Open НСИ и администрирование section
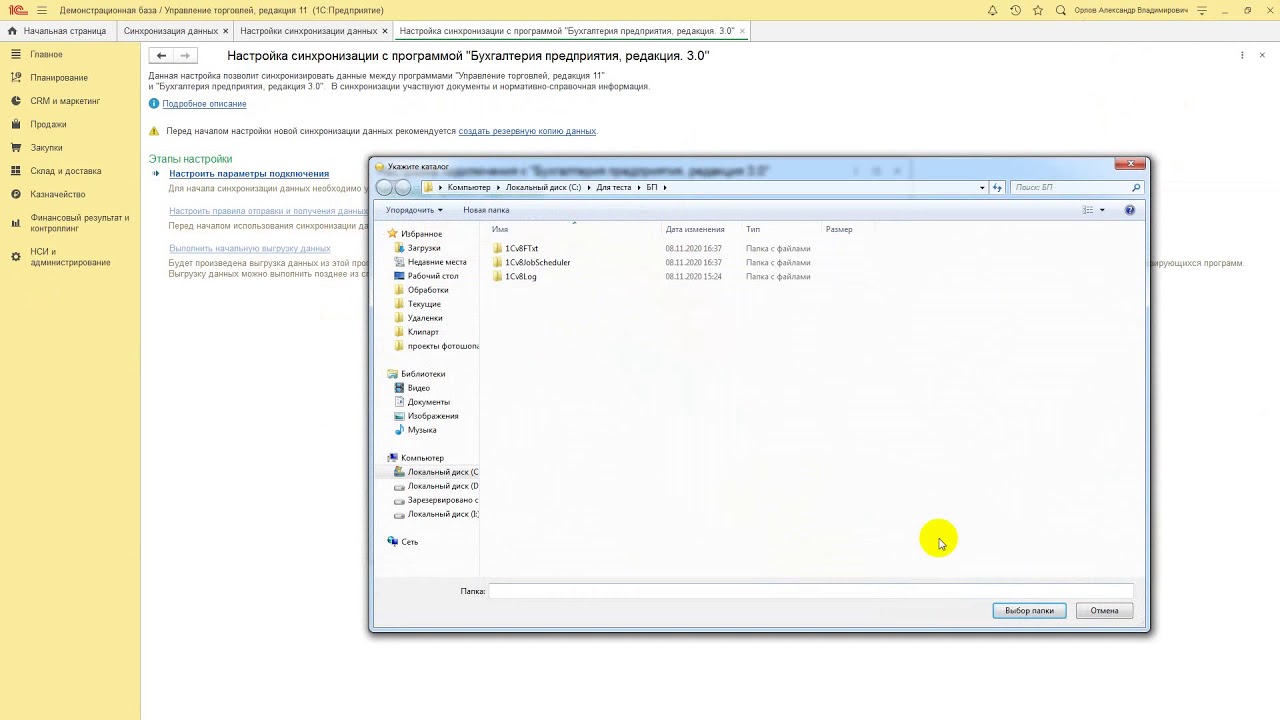This screenshot has height=720, width=1280. click(70, 257)
